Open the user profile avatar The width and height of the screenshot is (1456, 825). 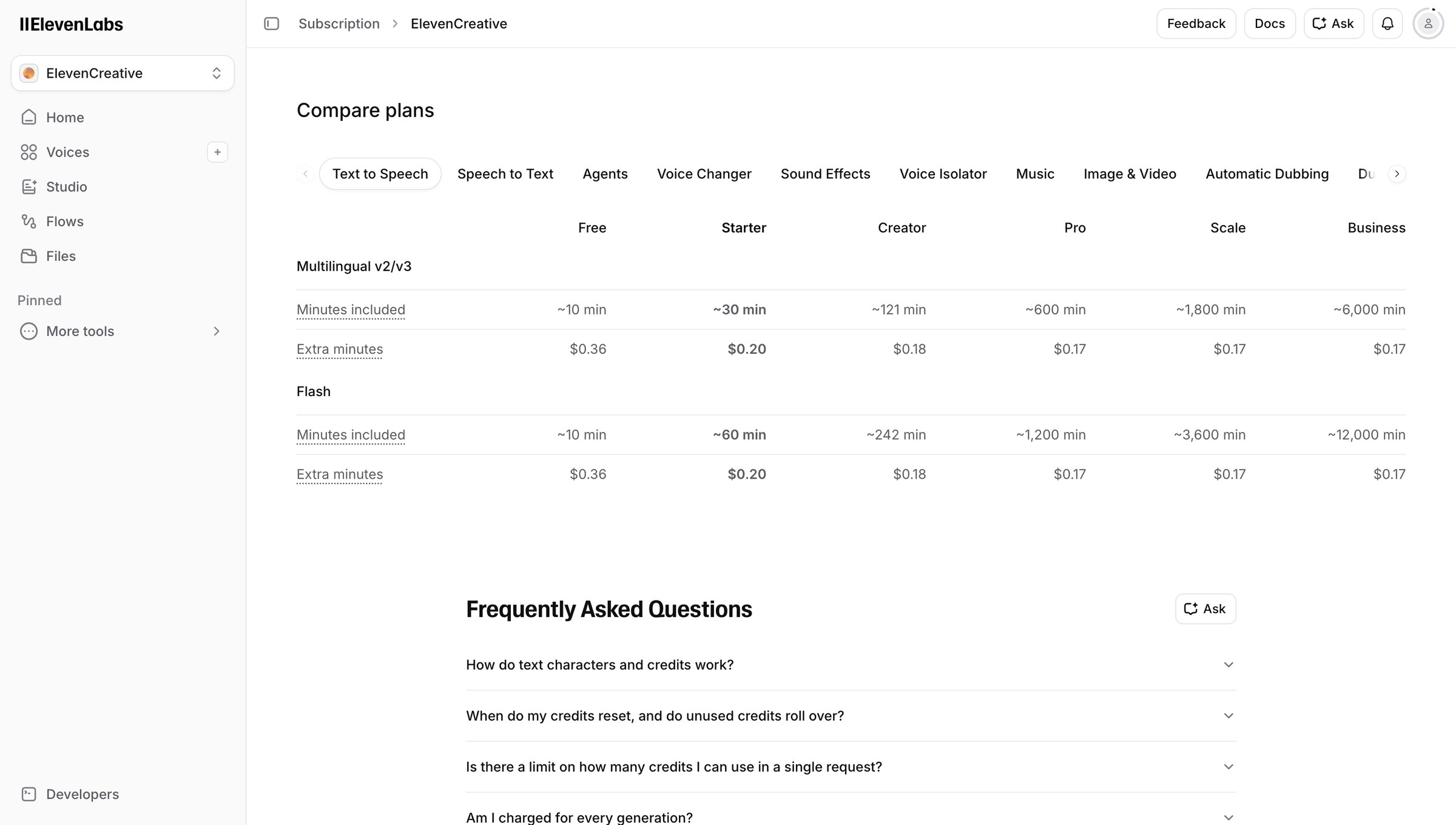(1428, 24)
